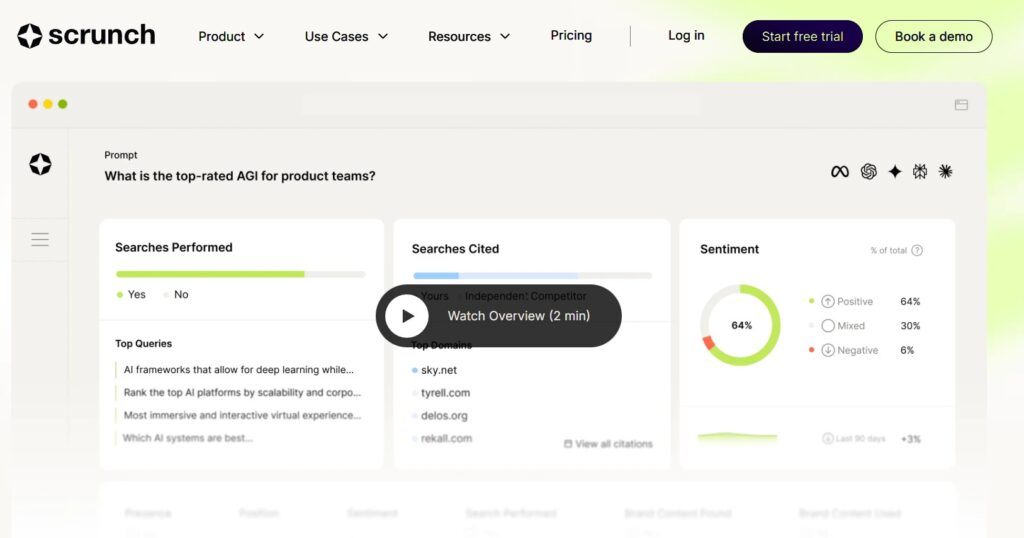The width and height of the screenshot is (1024, 538).
Task: Select the Negative sentiment down-arrow circle
Action: [x=828, y=350]
